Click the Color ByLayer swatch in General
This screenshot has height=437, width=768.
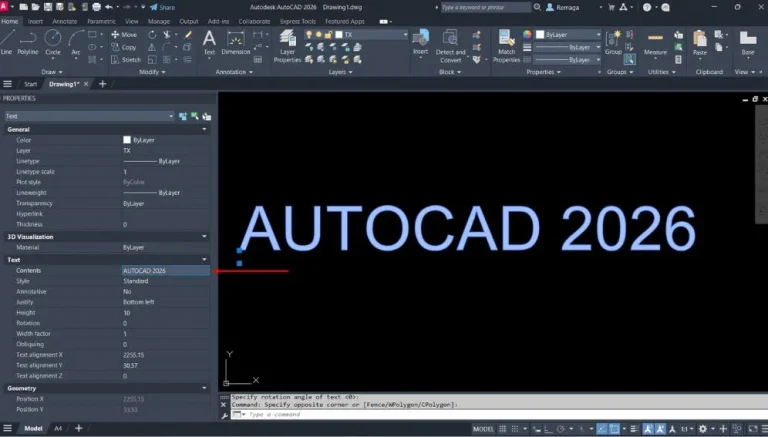(x=127, y=140)
